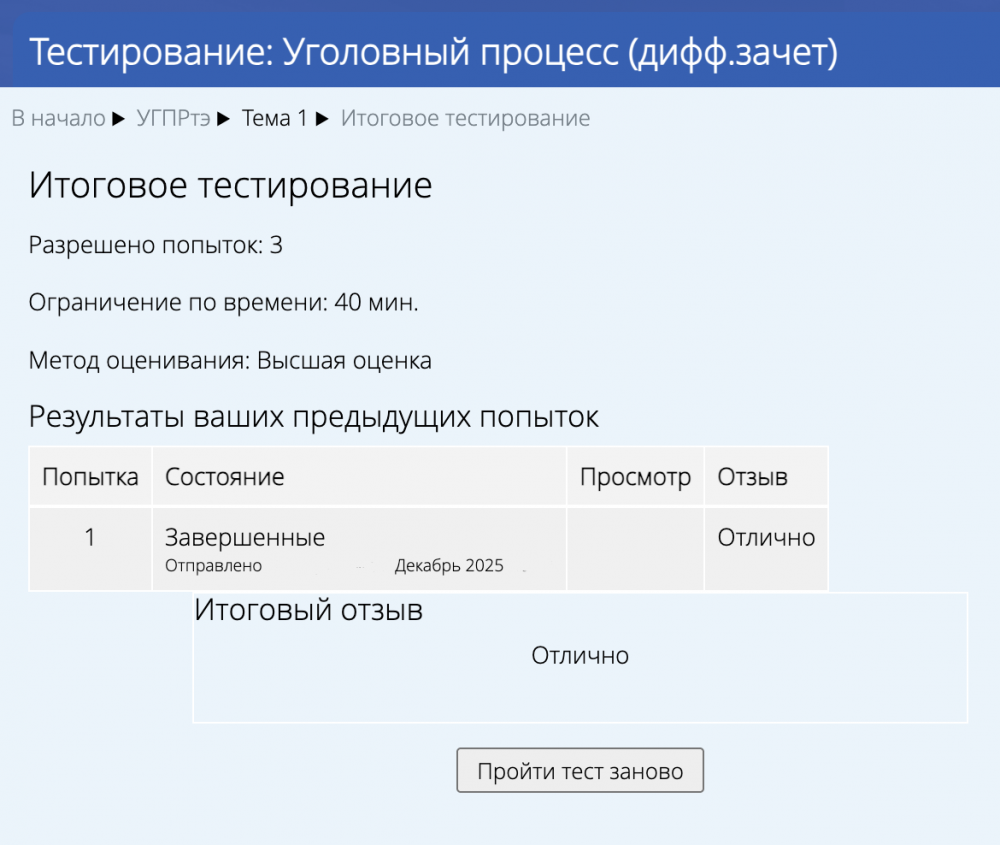Click the 'Итоговый отзыв' heading
This screenshot has height=845, width=1000.
click(308, 610)
